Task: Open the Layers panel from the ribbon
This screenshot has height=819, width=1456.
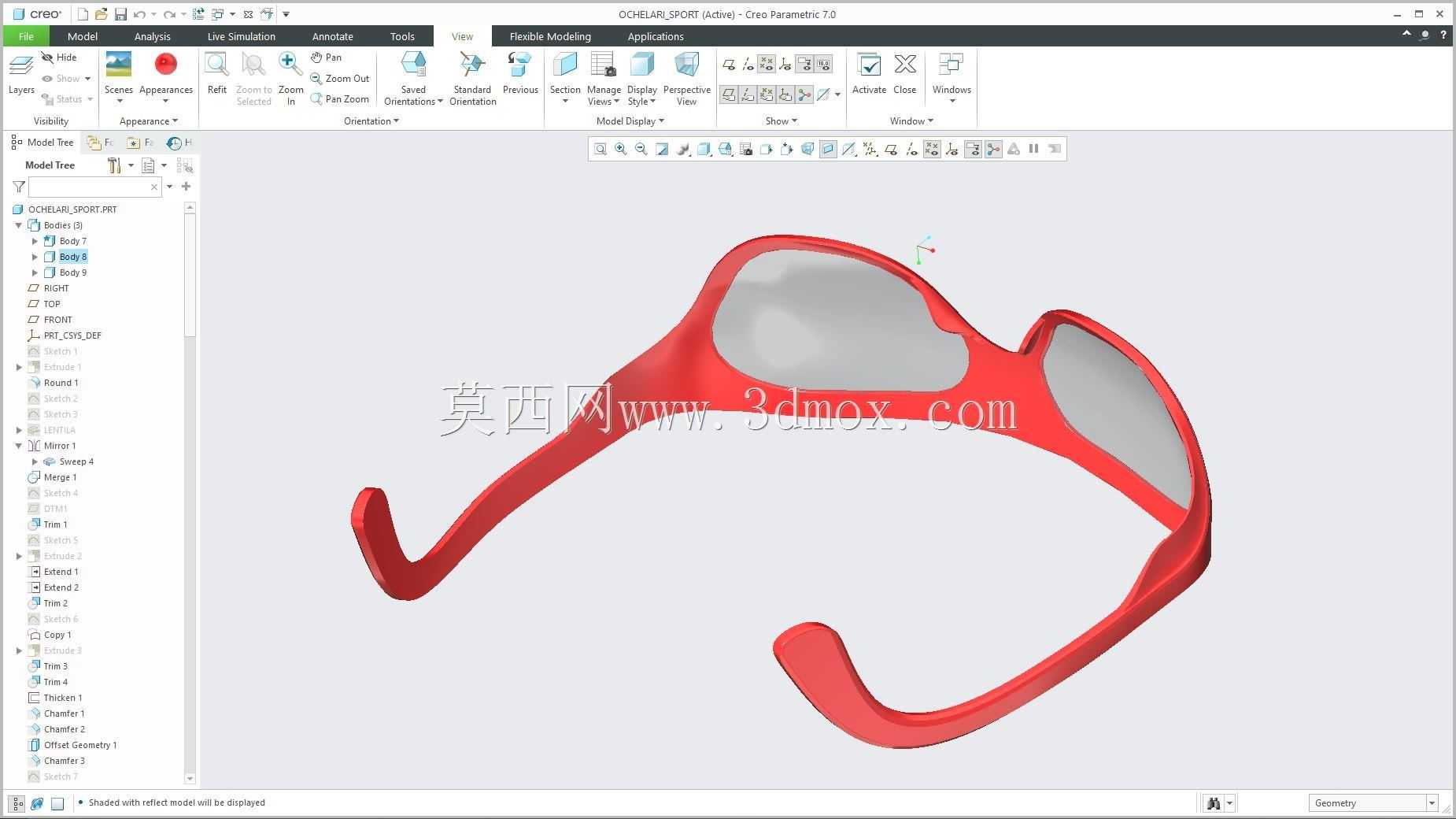Action: pos(21,75)
